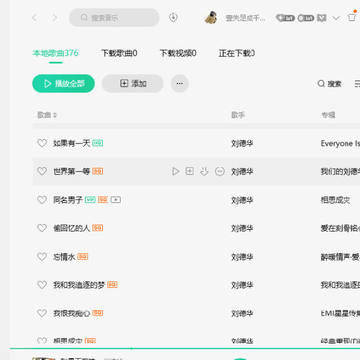Seek on the green playback progress bar

pos(185,348)
